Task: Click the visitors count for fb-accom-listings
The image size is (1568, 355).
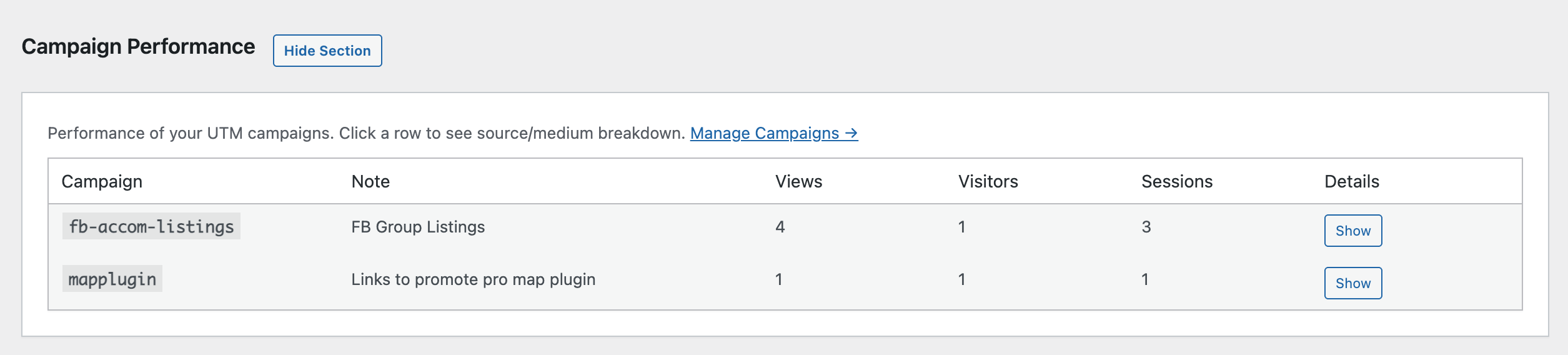Action: 961,227
